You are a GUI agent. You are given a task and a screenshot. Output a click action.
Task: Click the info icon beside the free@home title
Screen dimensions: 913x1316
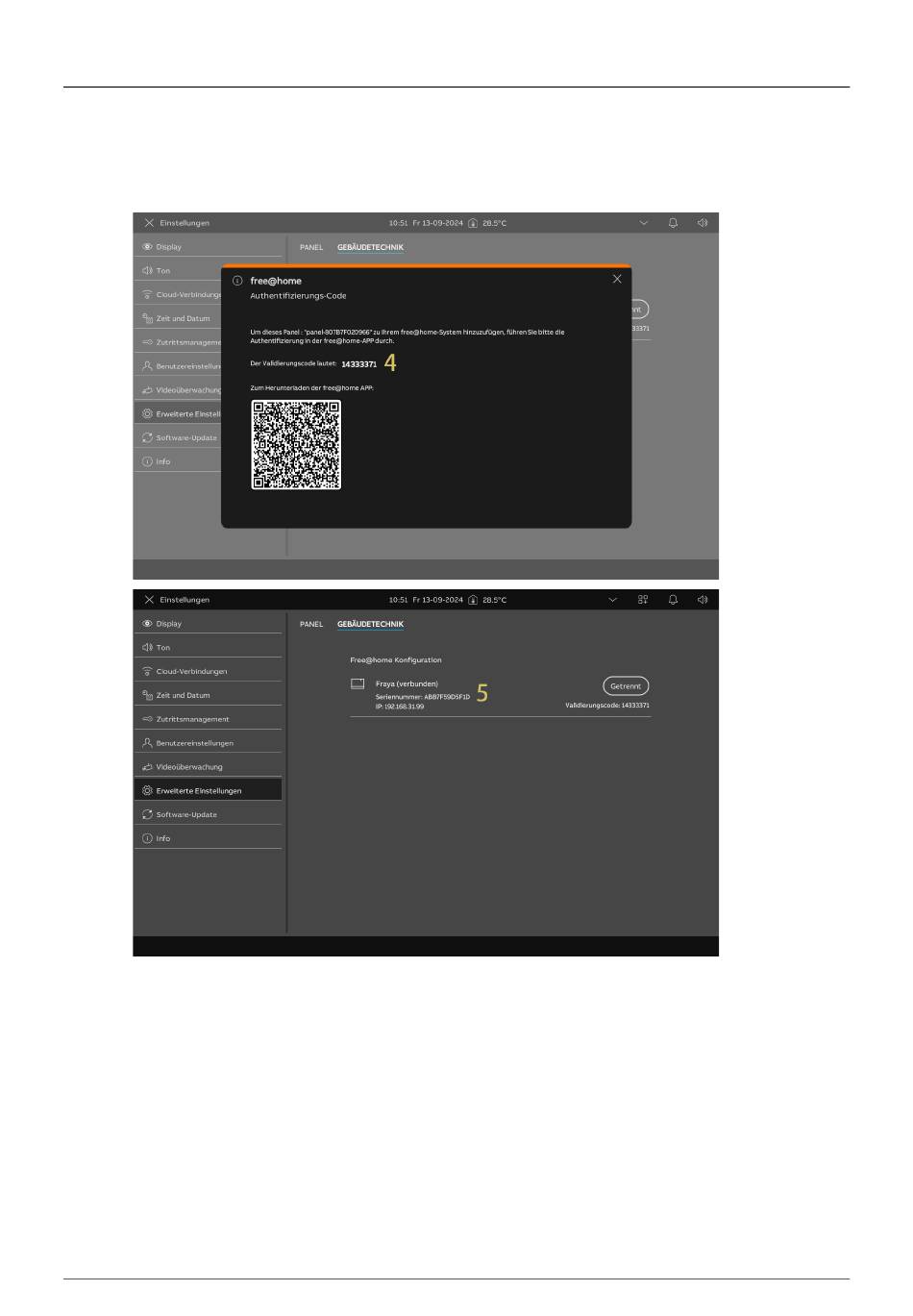click(x=237, y=281)
